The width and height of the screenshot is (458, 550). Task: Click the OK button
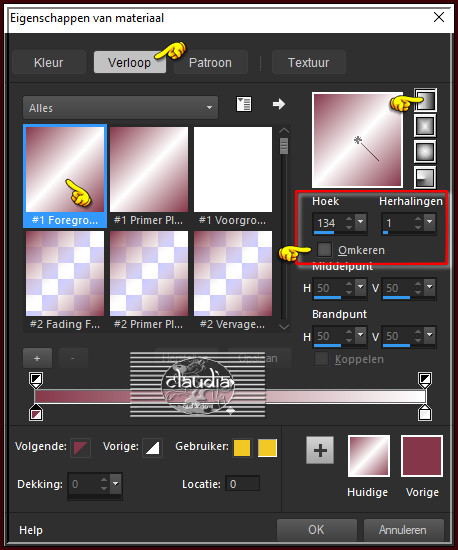coord(316,530)
